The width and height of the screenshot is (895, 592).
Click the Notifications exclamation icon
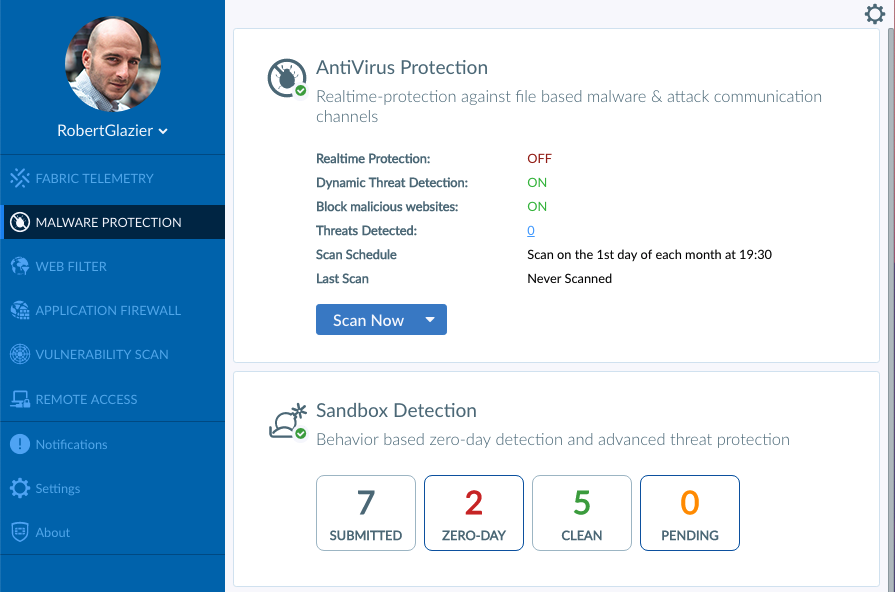coord(19,444)
